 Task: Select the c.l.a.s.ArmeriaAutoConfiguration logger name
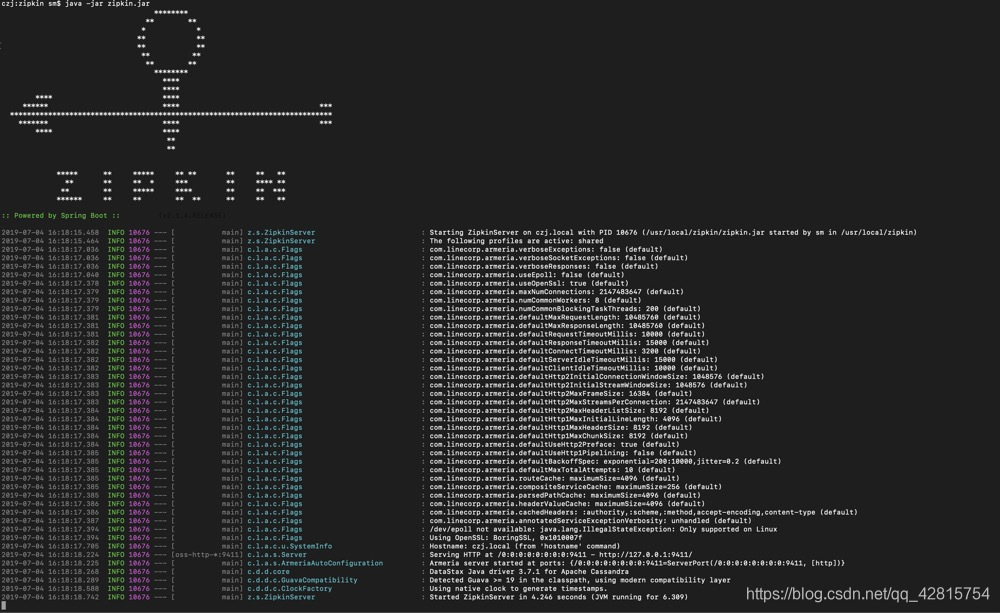315,563
